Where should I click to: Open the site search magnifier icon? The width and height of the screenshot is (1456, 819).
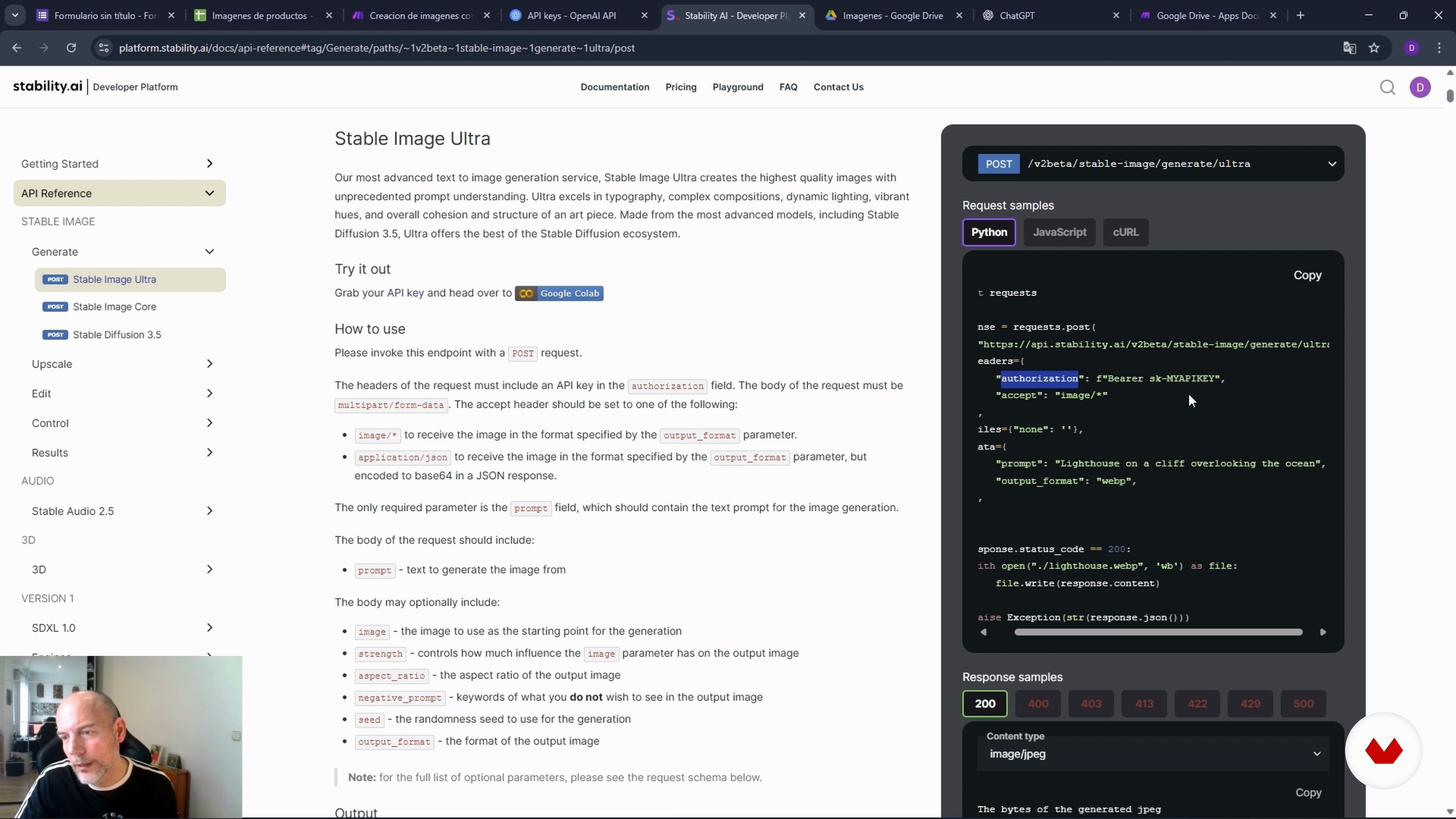[1387, 87]
